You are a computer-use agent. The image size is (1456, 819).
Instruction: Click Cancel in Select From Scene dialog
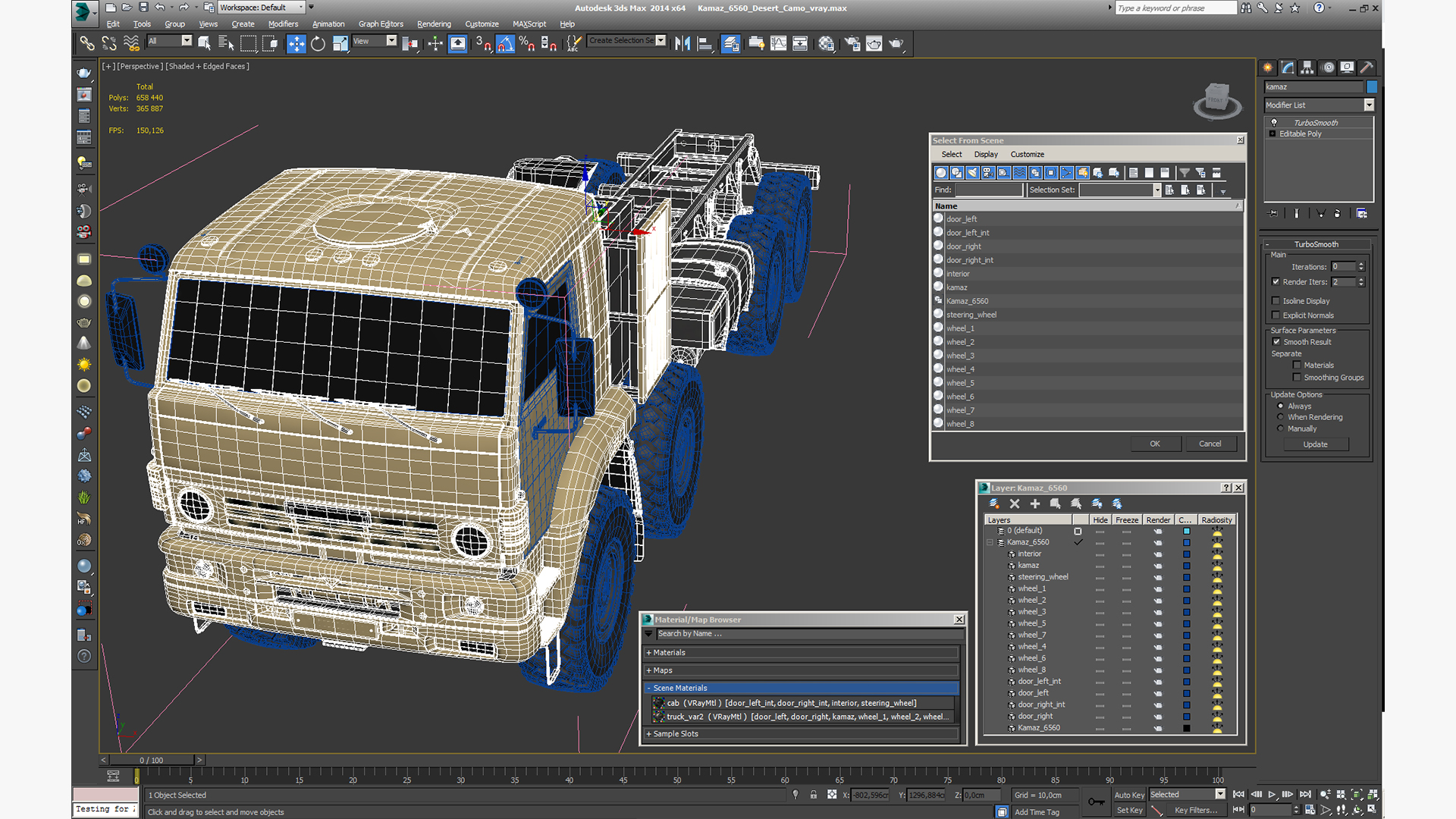[x=1210, y=444]
